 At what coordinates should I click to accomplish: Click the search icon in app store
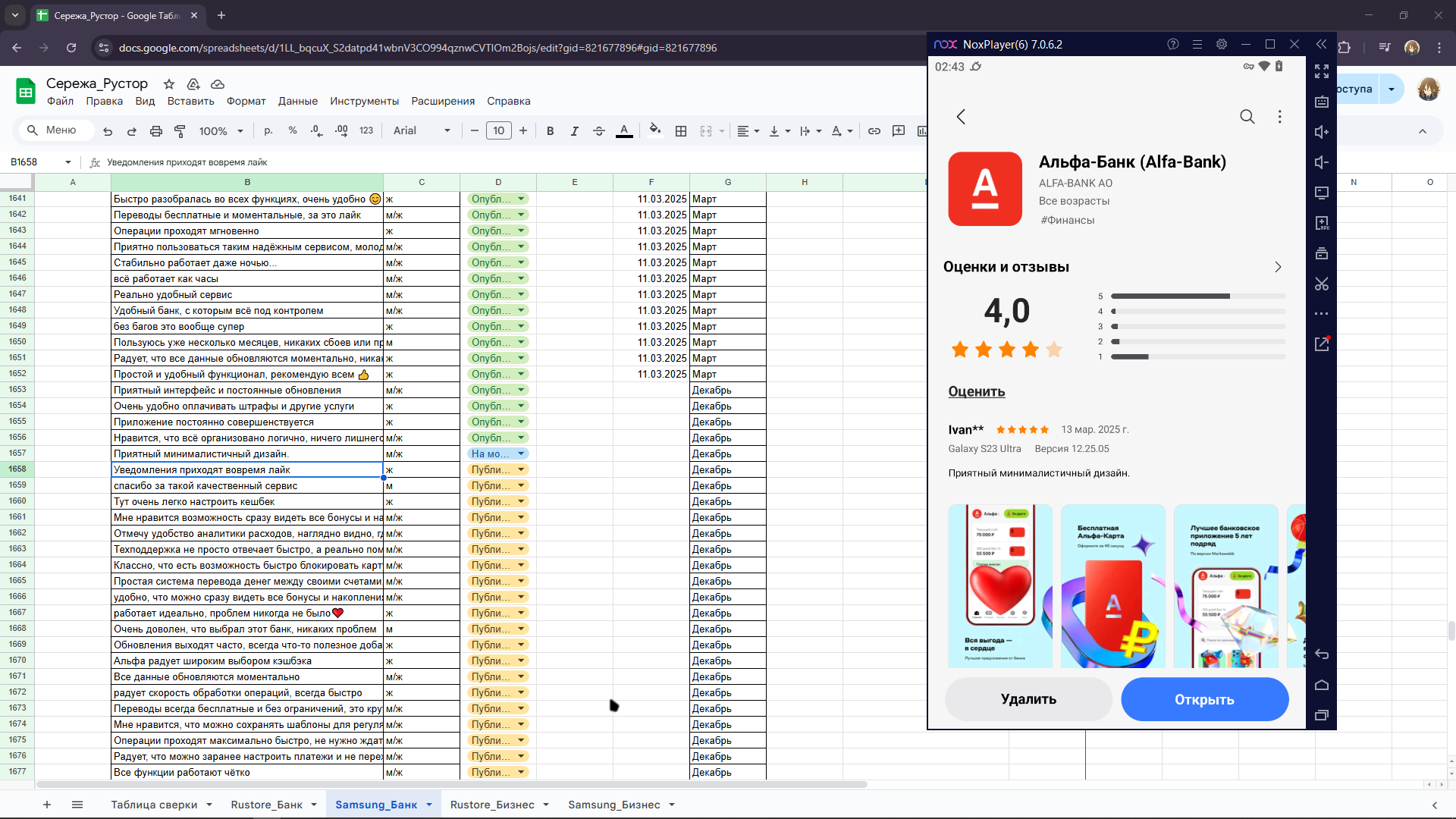pyautogui.click(x=1247, y=117)
